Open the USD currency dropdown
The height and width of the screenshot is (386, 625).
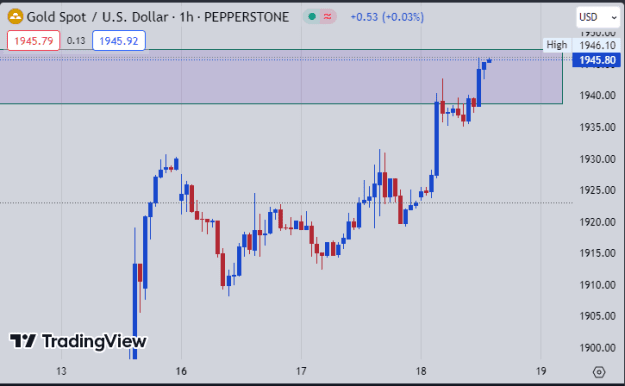(x=598, y=17)
